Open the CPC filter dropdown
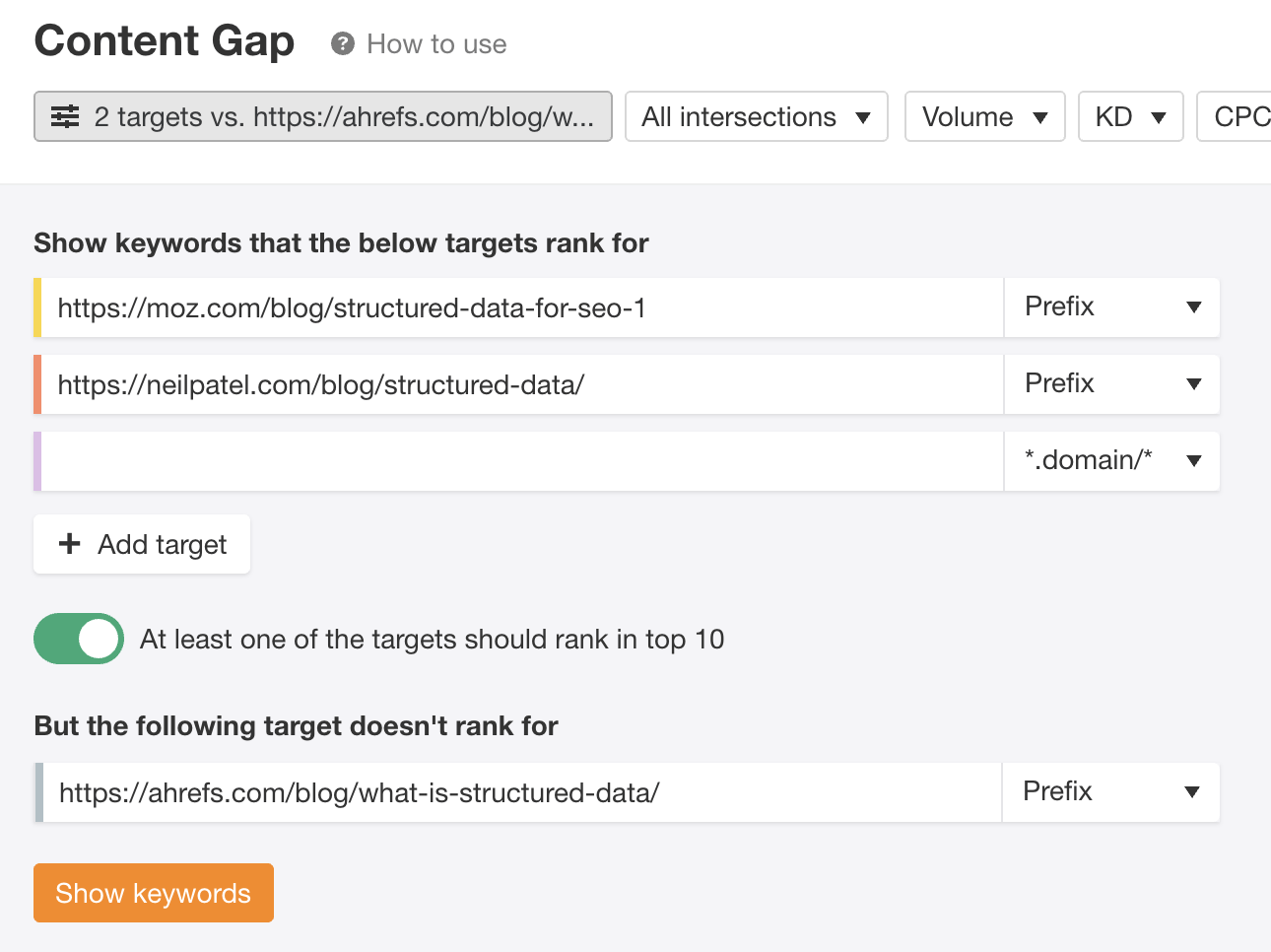The width and height of the screenshot is (1271, 952). click(1238, 117)
